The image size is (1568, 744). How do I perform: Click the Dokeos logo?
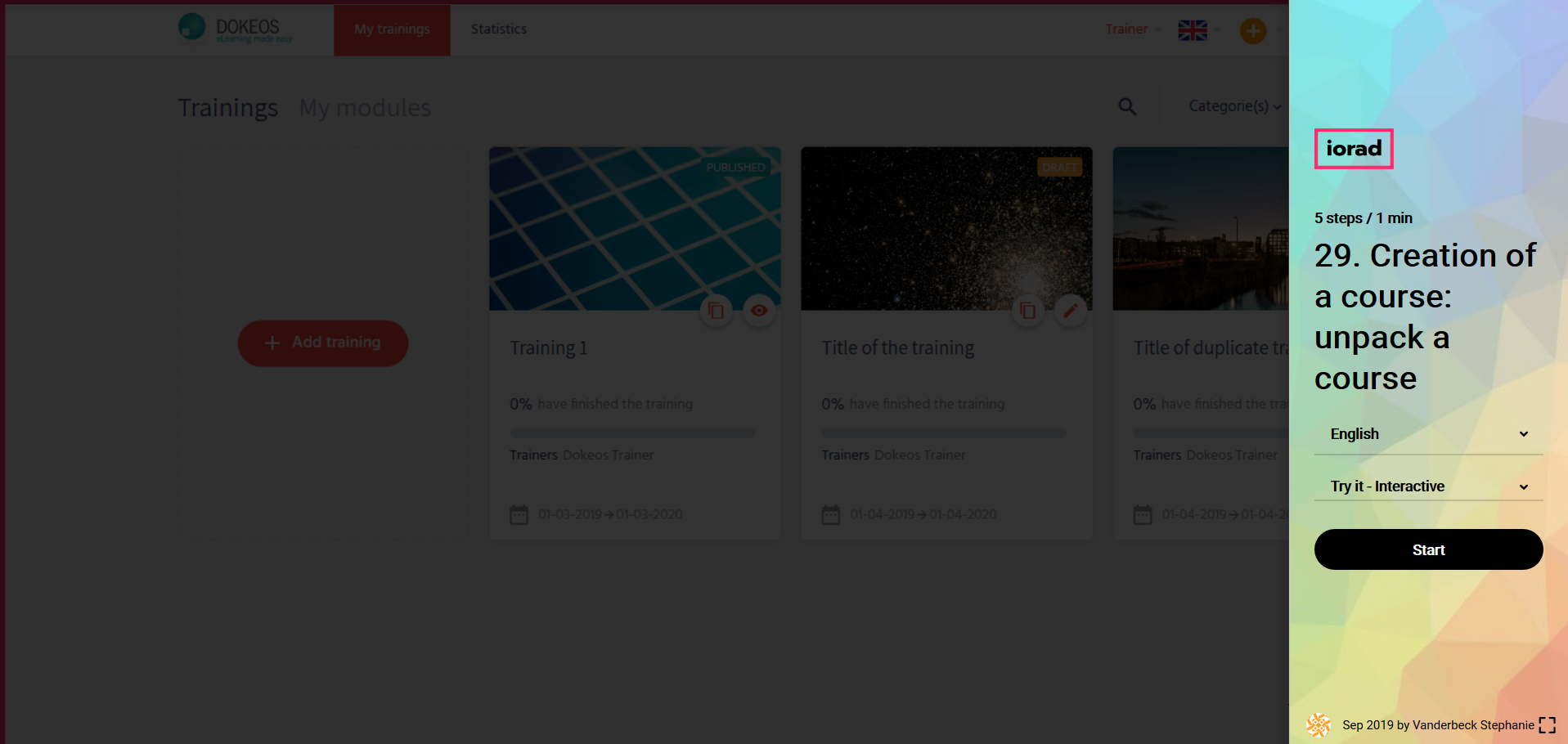click(236, 29)
